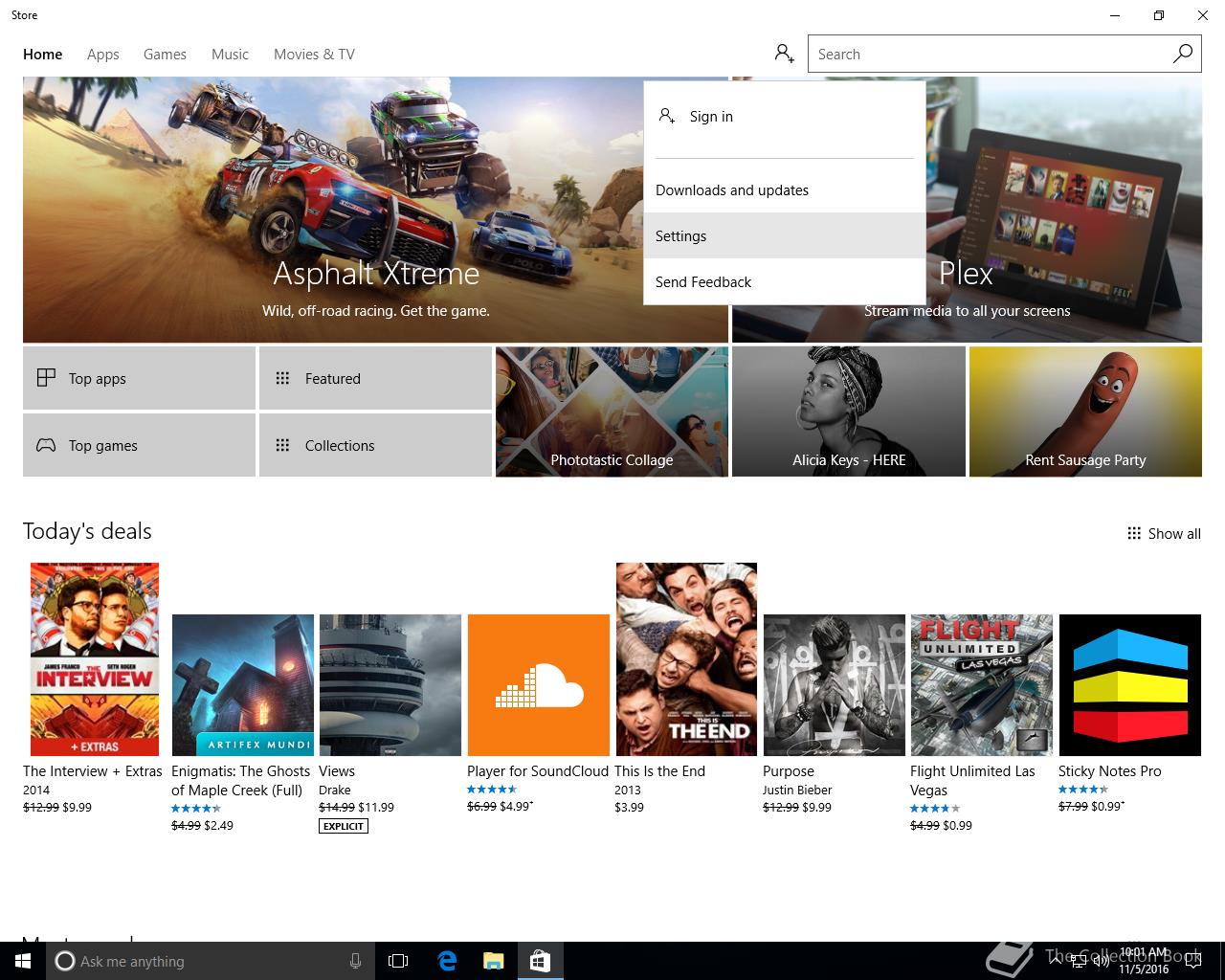This screenshot has width=1225, height=980.
Task: Switch to the Music tab
Action: (230, 55)
